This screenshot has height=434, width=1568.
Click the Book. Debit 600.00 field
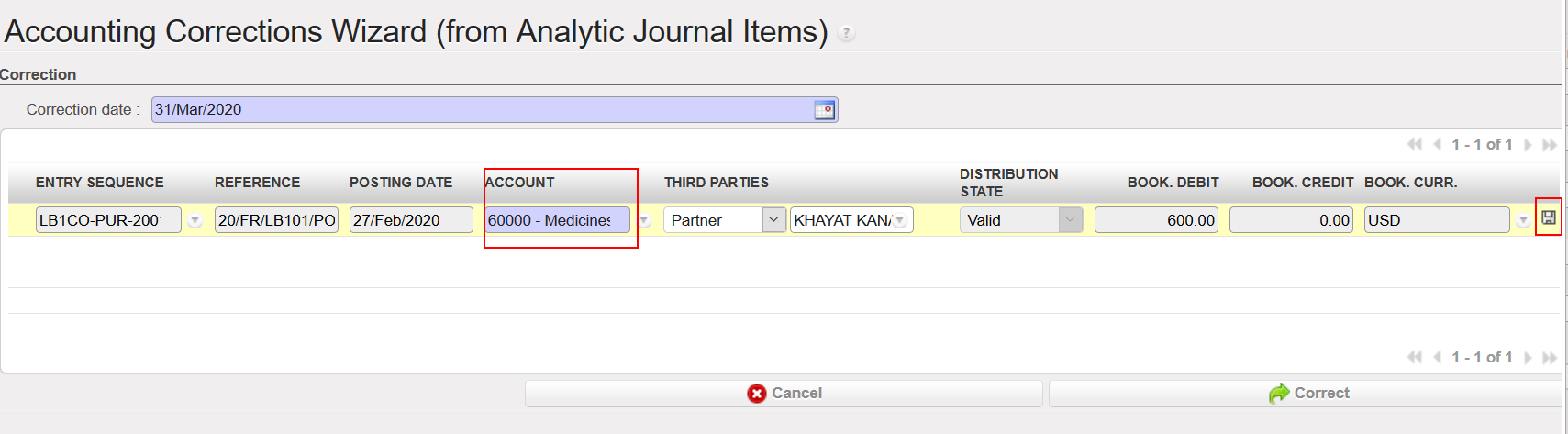(x=1156, y=220)
